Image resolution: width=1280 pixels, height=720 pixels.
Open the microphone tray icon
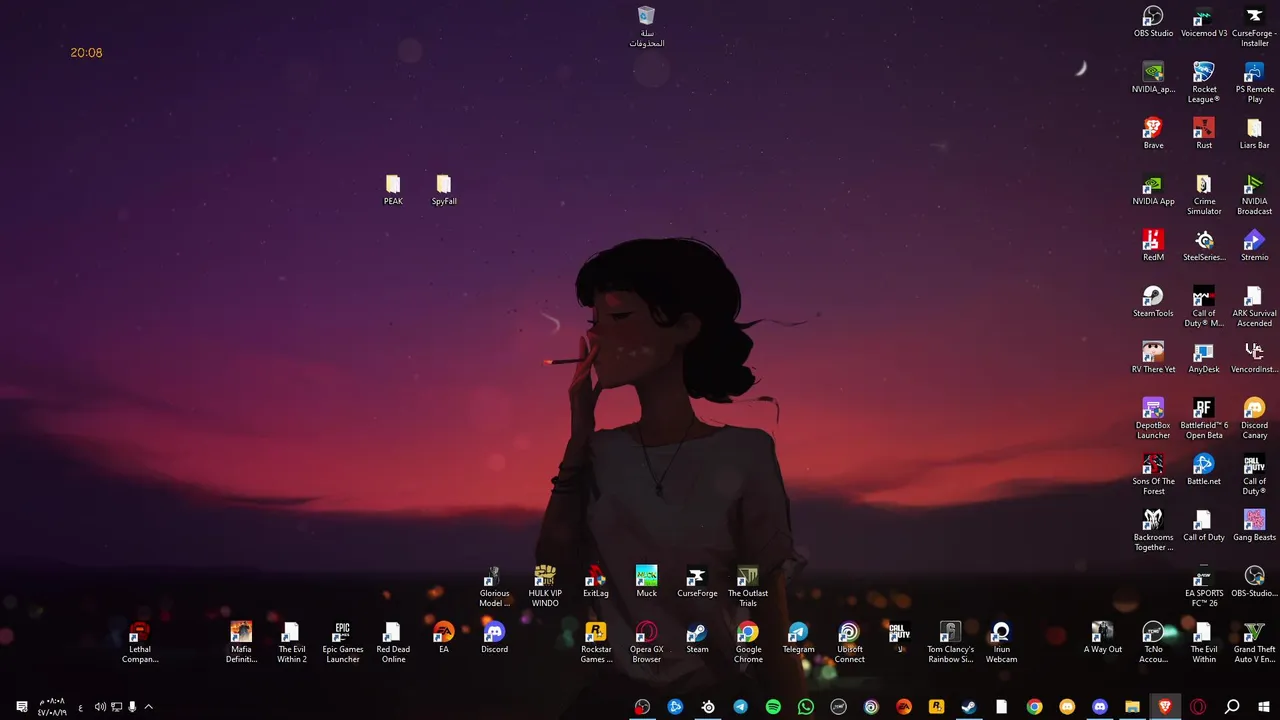click(132, 707)
